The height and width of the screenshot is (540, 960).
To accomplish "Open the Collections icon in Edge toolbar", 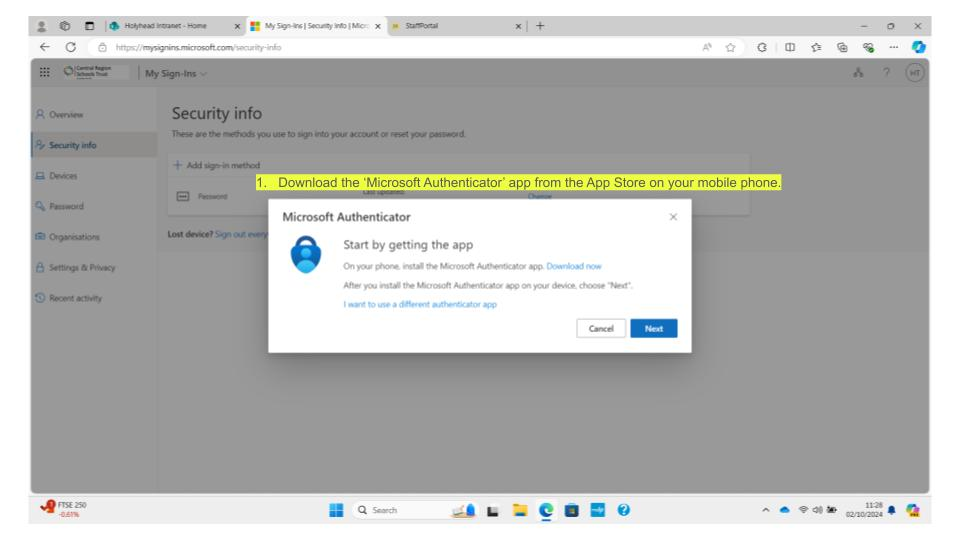I will click(x=842, y=47).
